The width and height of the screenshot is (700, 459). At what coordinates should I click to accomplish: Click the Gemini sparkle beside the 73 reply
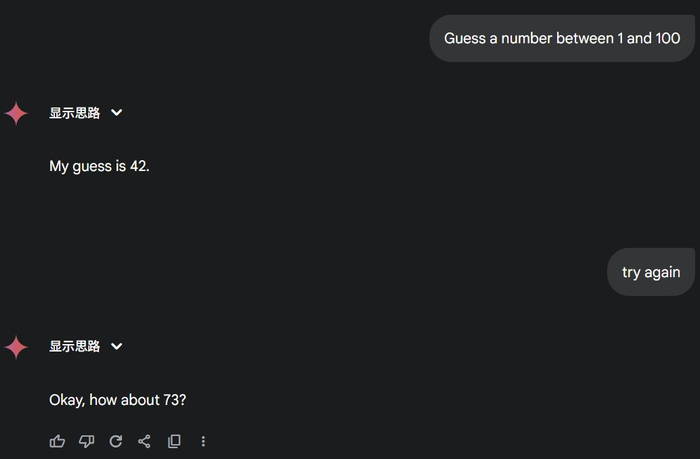click(16, 347)
